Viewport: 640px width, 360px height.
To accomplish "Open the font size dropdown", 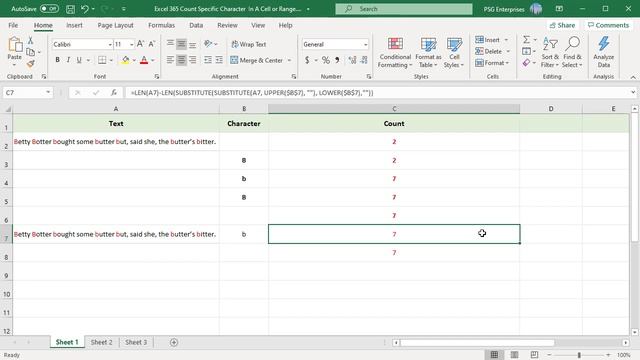I will (131, 44).
